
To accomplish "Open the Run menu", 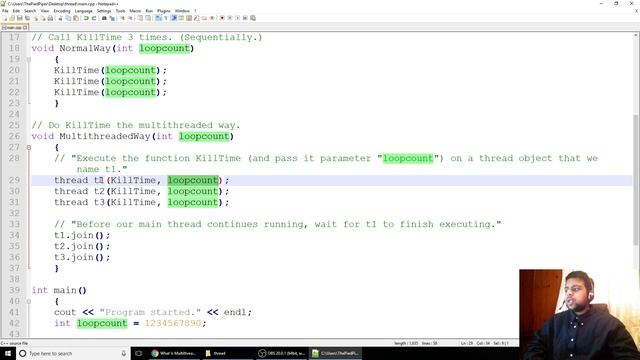I will click(x=149, y=11).
